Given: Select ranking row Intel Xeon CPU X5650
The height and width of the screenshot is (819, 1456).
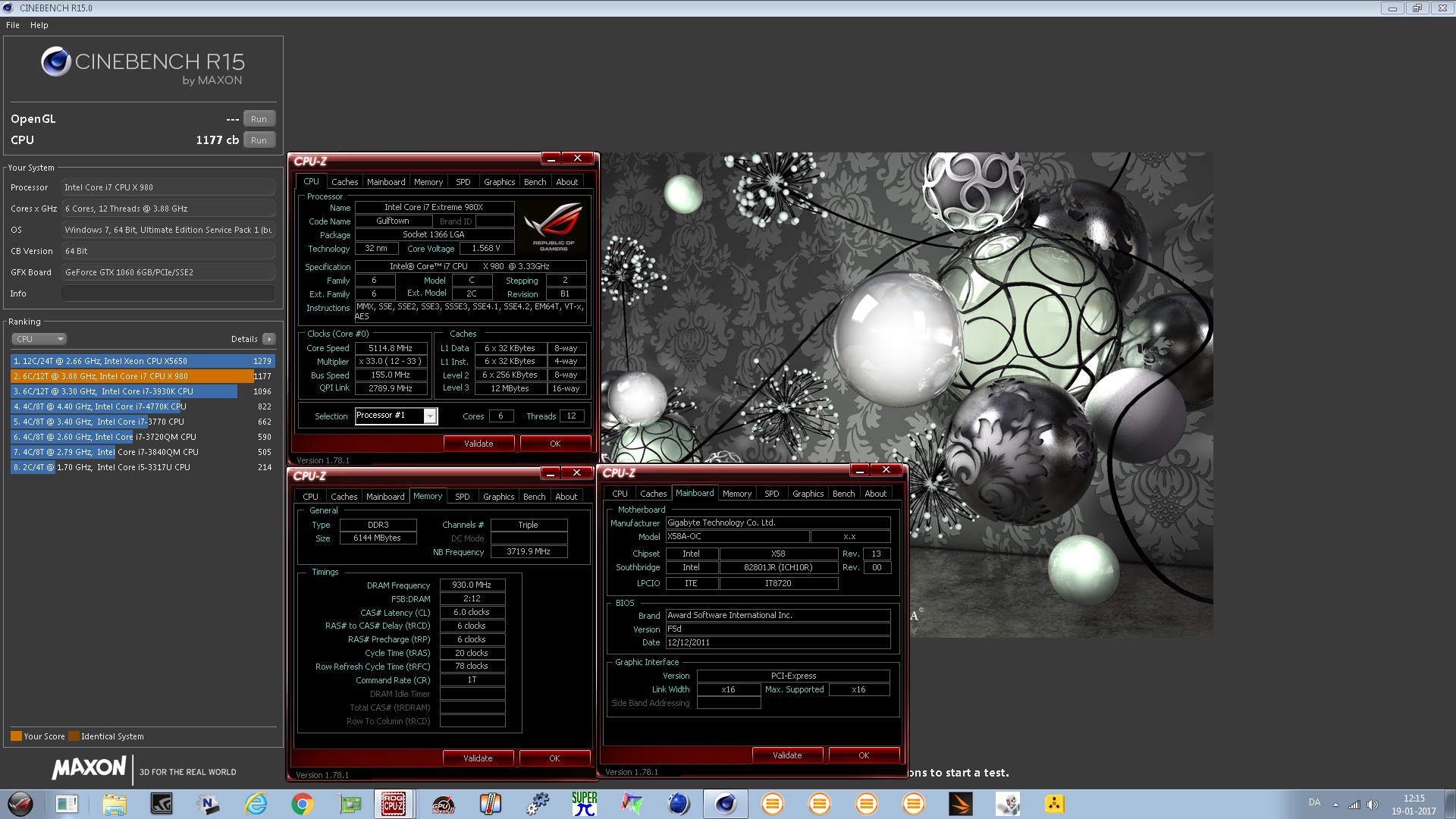Looking at the screenshot, I should click(143, 361).
